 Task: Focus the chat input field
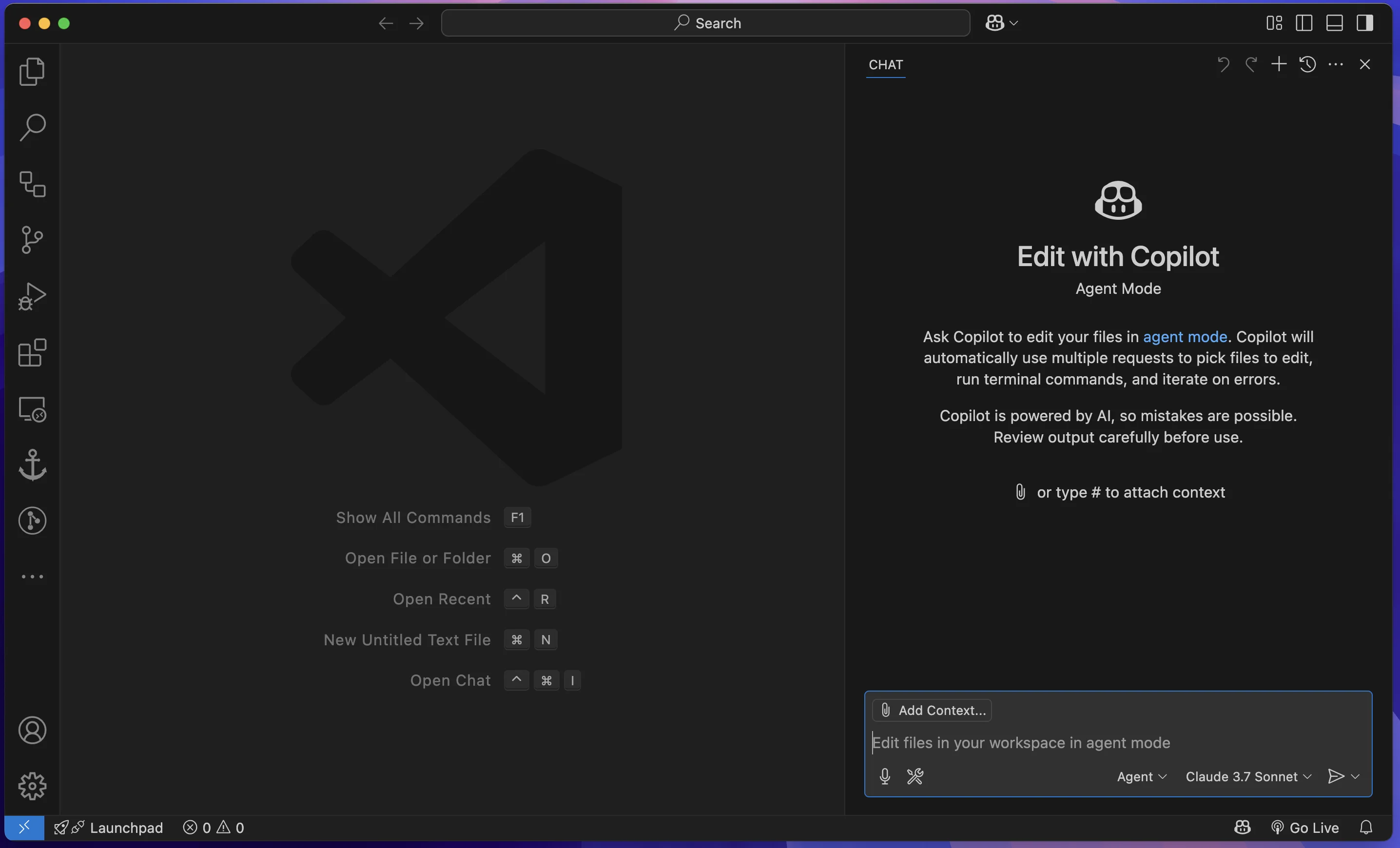tap(1118, 743)
